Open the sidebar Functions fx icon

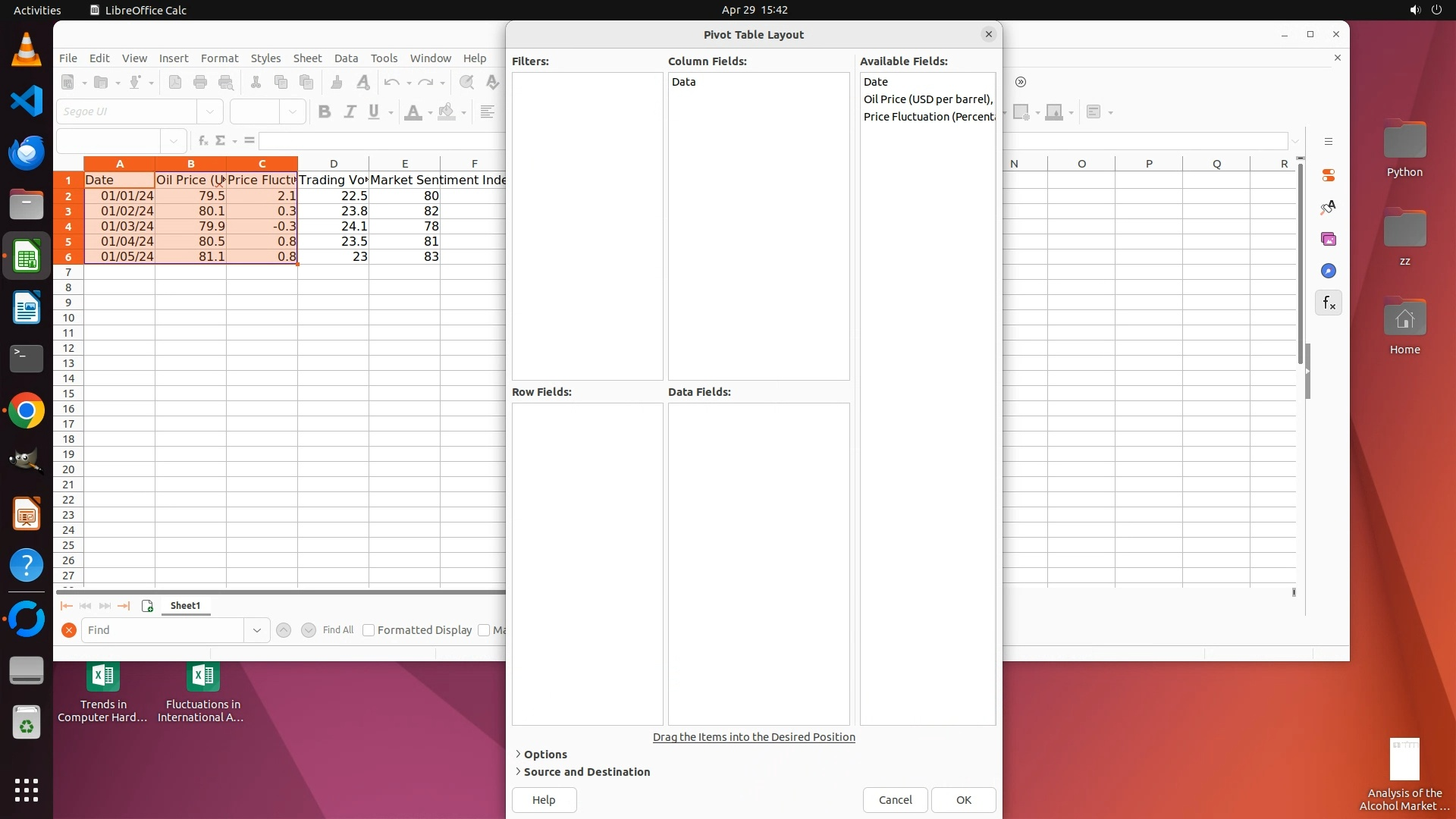[x=1328, y=303]
